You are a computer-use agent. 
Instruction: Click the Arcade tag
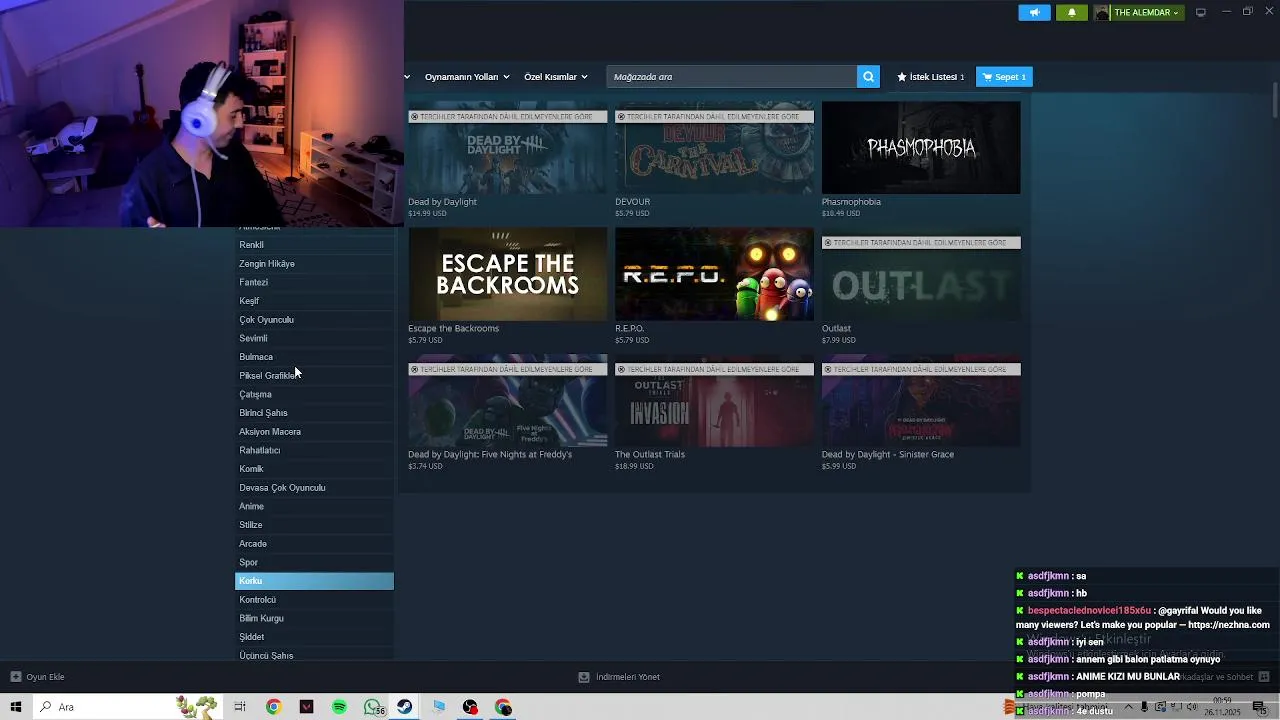[314, 544]
